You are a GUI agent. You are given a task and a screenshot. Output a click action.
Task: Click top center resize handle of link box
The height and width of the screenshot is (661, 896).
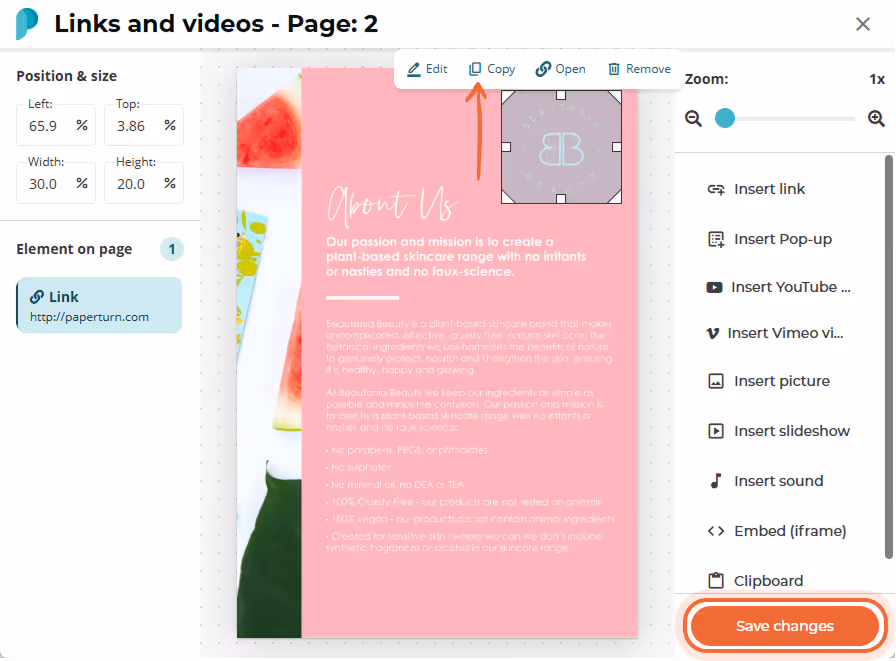tap(561, 95)
